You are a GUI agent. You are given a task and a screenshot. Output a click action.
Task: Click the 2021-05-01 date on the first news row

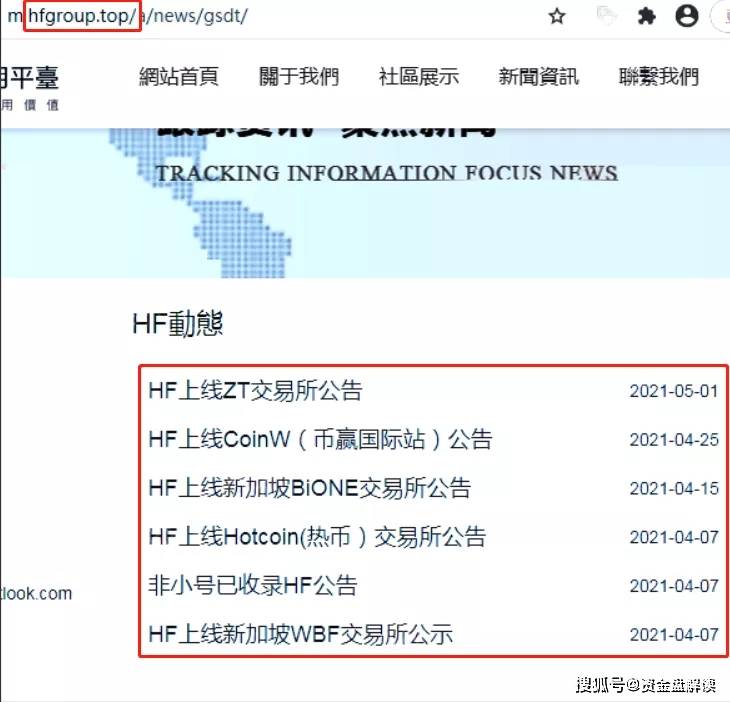click(673, 392)
